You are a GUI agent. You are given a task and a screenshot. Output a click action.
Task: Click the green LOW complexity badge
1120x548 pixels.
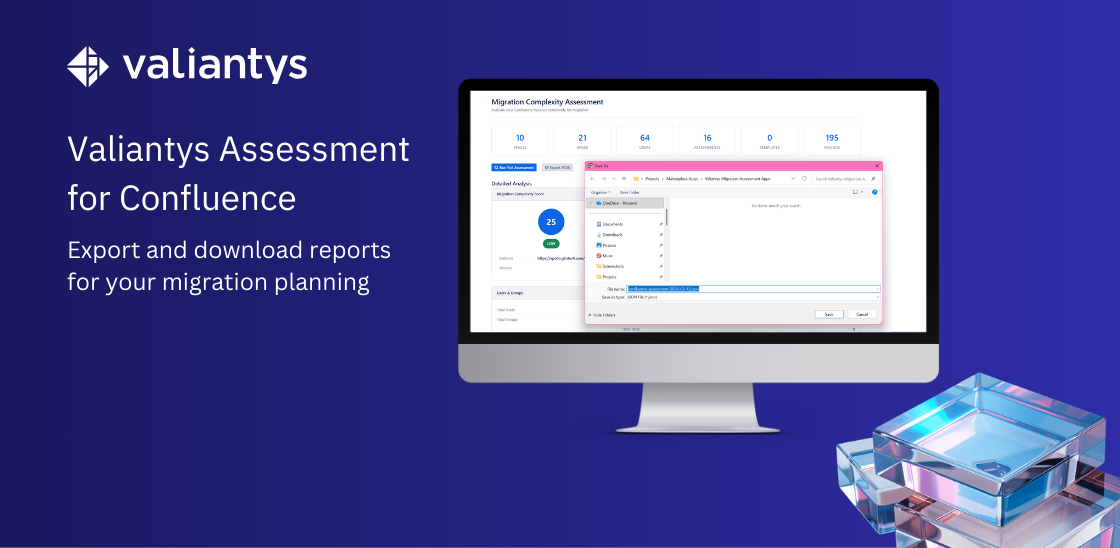pos(551,243)
